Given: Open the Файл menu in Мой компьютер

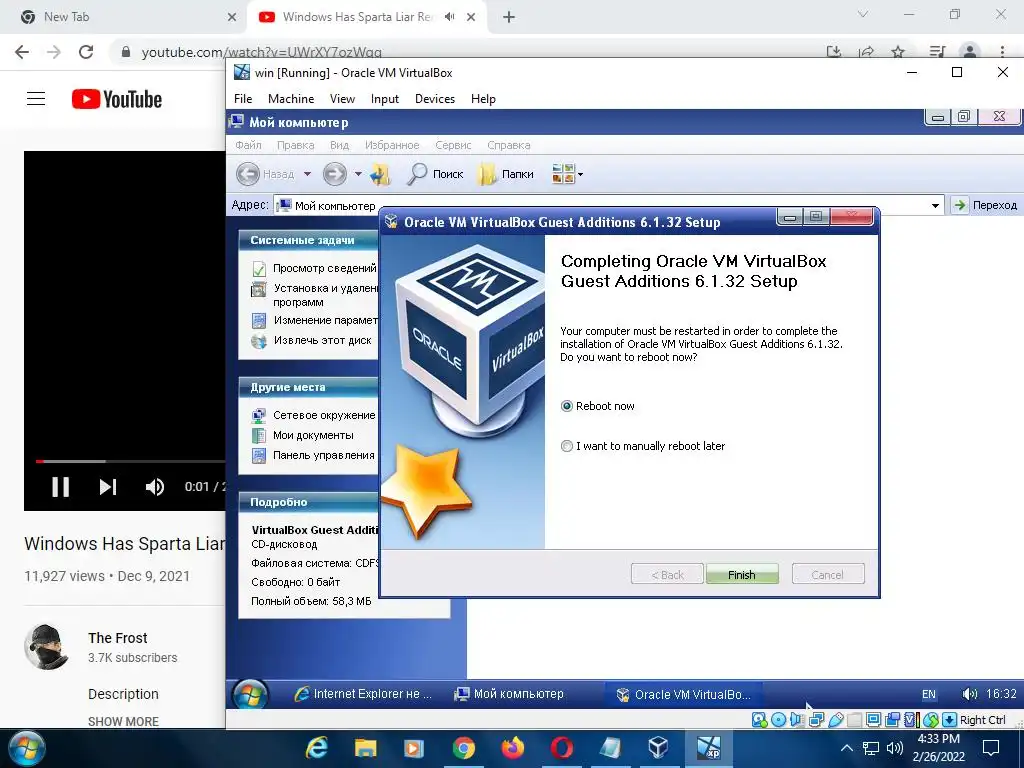Looking at the screenshot, I should [248, 145].
